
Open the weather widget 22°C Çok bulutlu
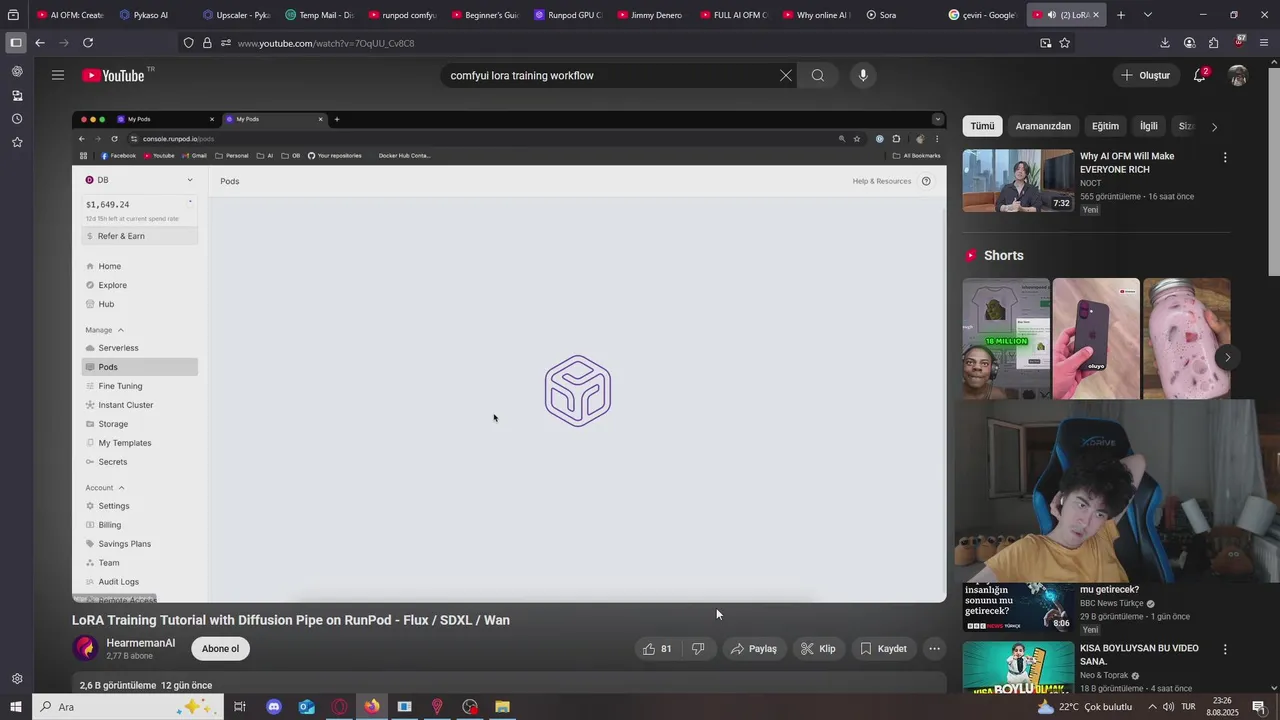click(x=1085, y=707)
